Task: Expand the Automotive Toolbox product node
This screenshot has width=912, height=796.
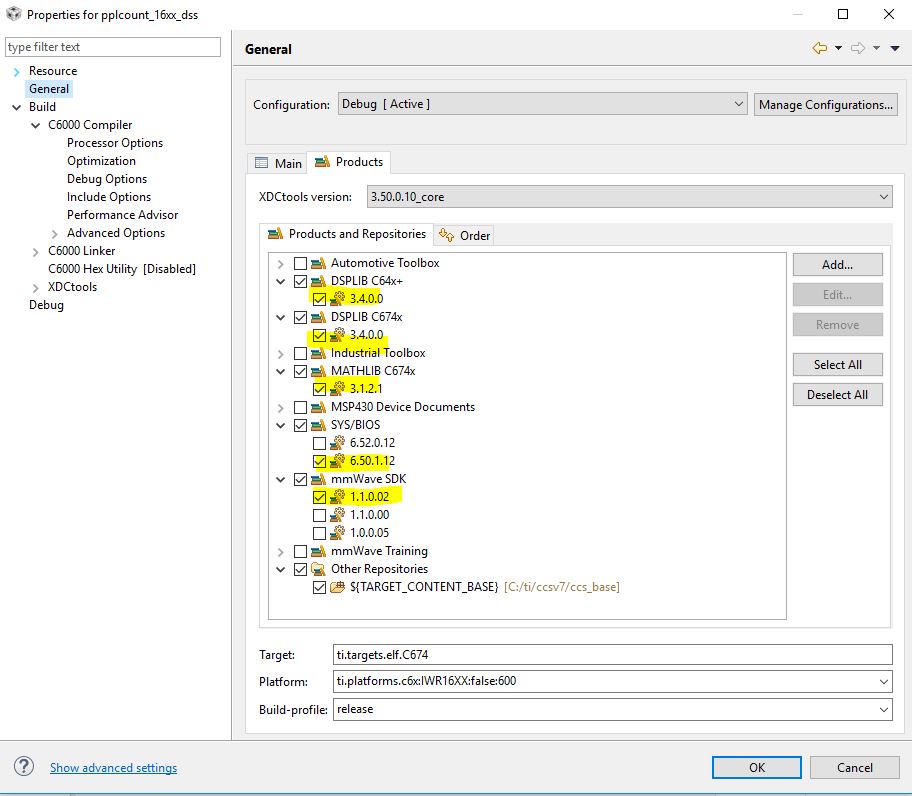Action: point(280,264)
